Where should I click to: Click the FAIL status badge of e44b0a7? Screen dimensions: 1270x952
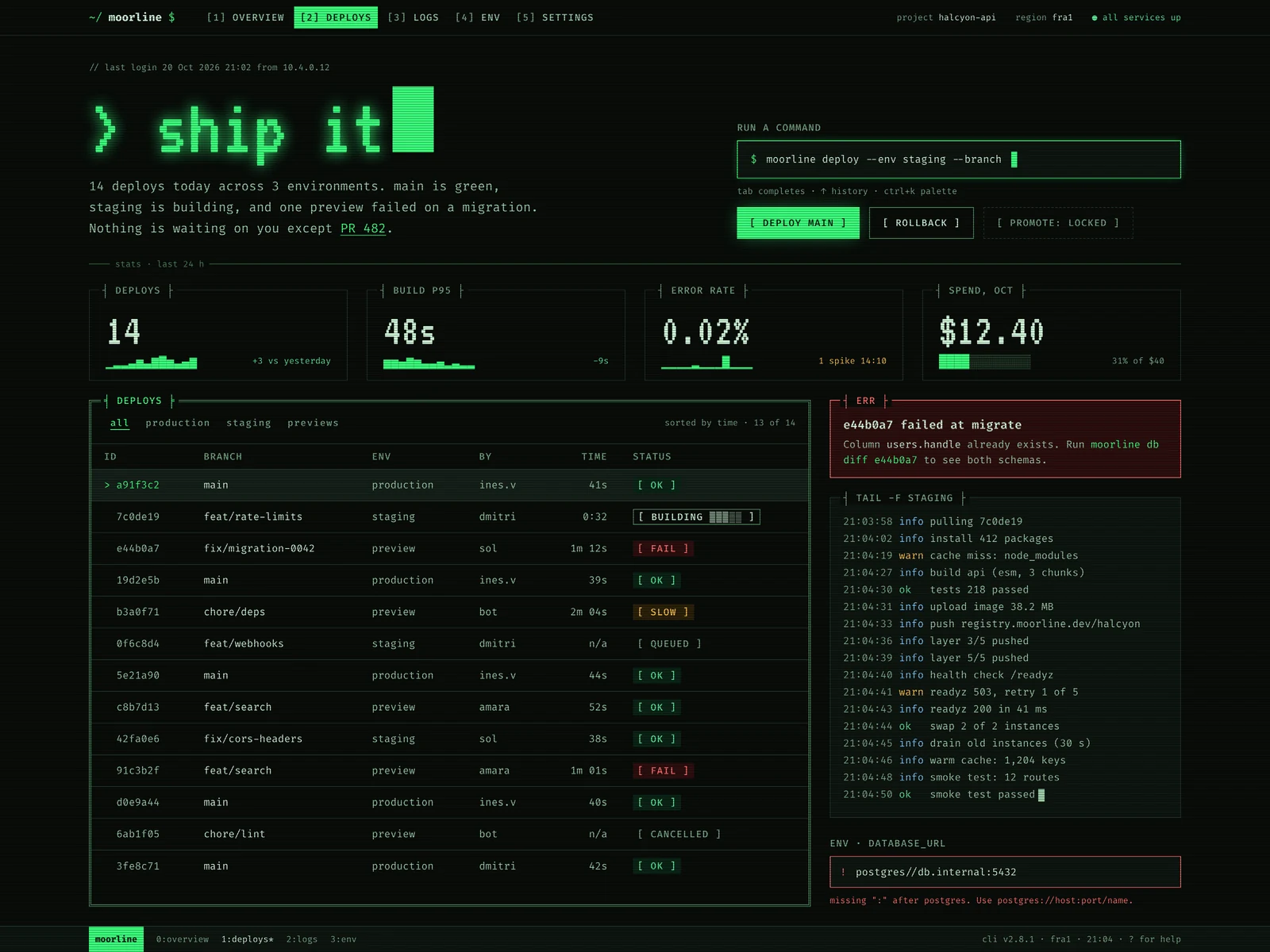tap(663, 549)
